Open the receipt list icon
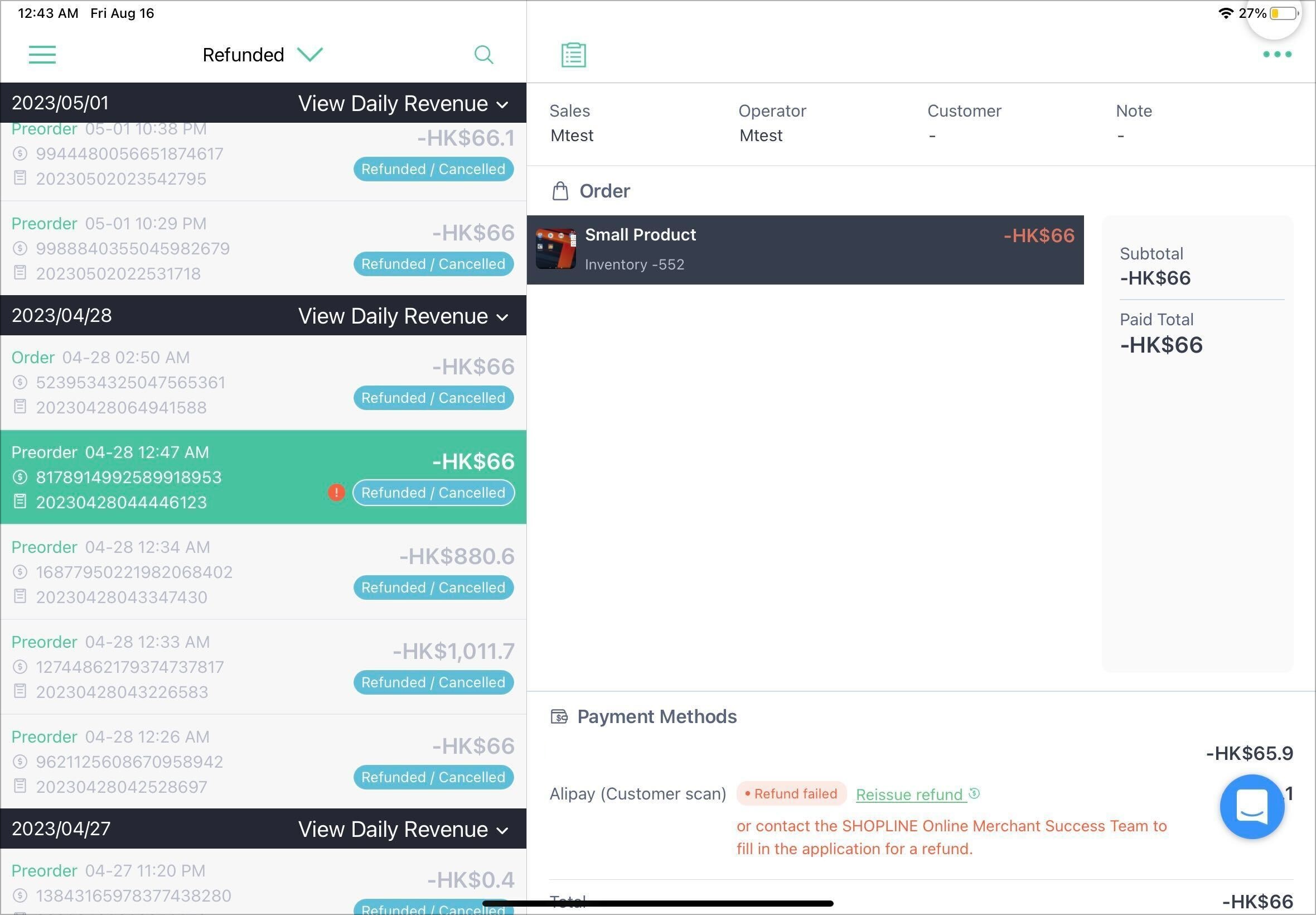This screenshot has width=1316, height=915. (x=573, y=55)
